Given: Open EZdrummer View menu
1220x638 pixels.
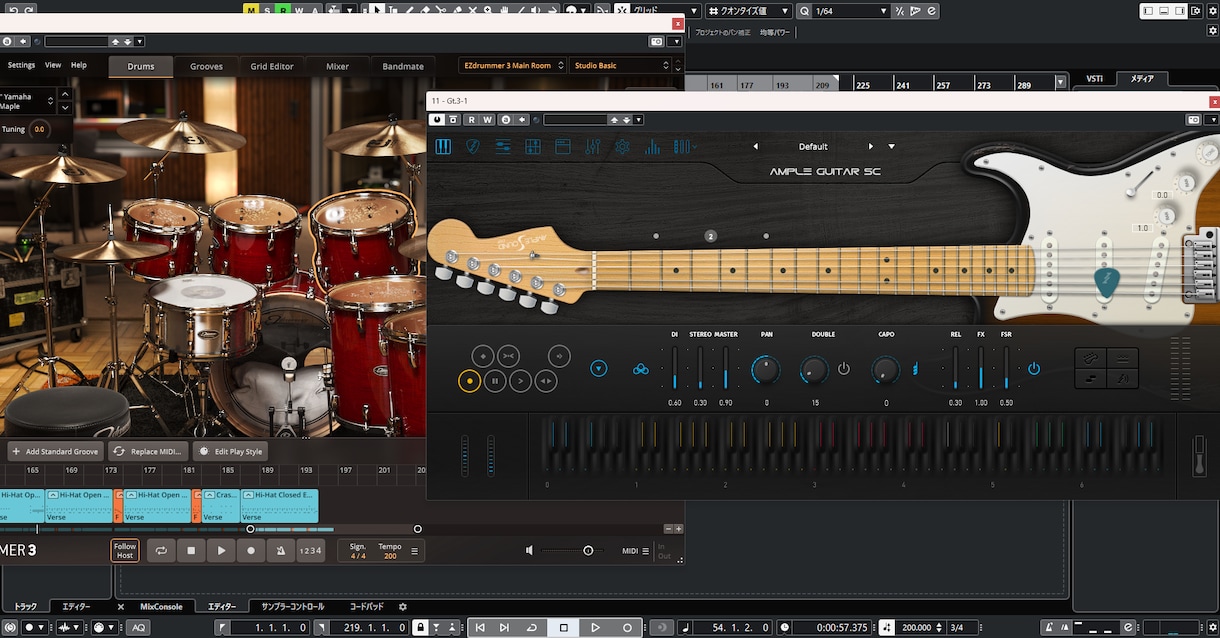Looking at the screenshot, I should point(53,65).
